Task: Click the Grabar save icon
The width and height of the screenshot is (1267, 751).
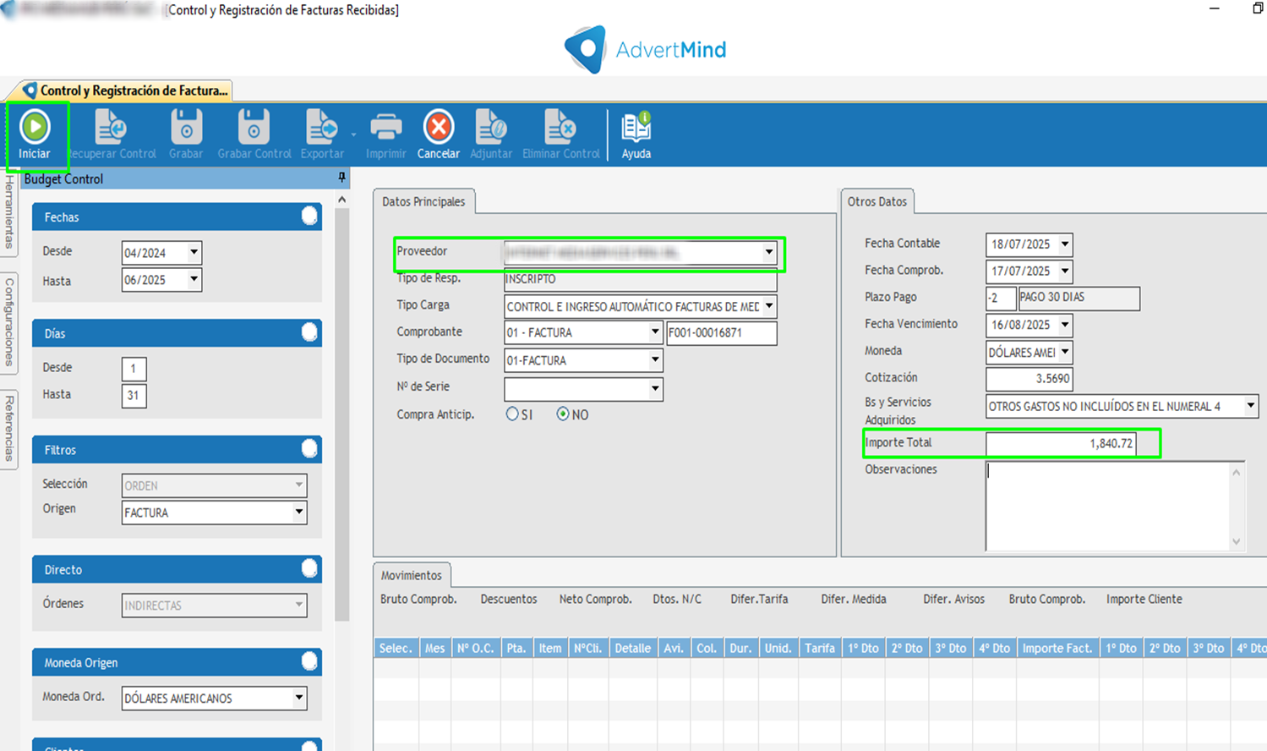Action: [x=186, y=127]
